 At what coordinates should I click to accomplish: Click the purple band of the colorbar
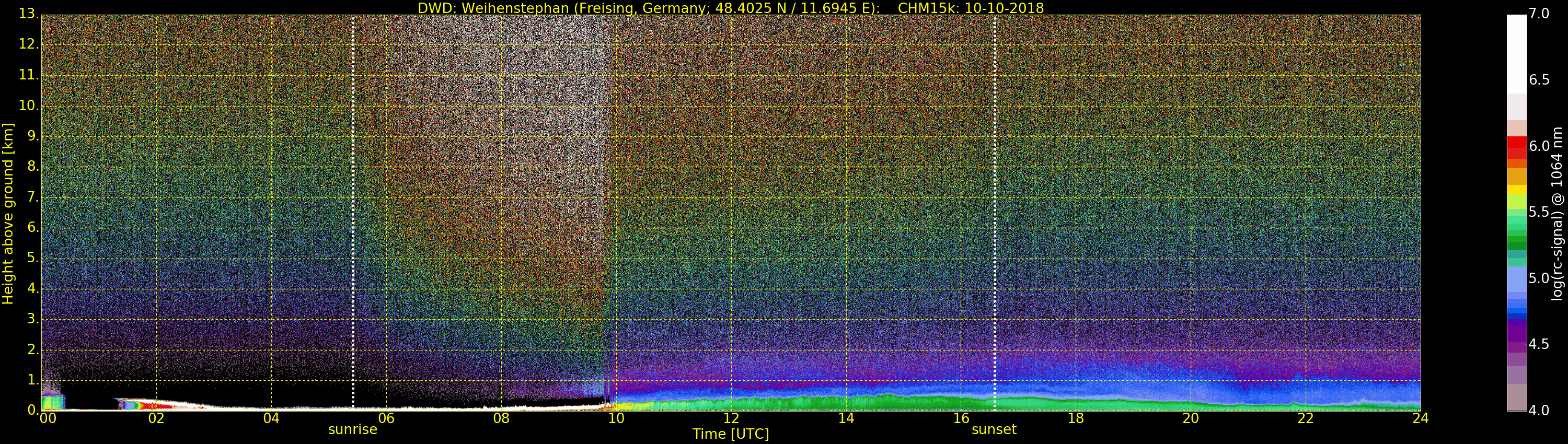point(1516,334)
